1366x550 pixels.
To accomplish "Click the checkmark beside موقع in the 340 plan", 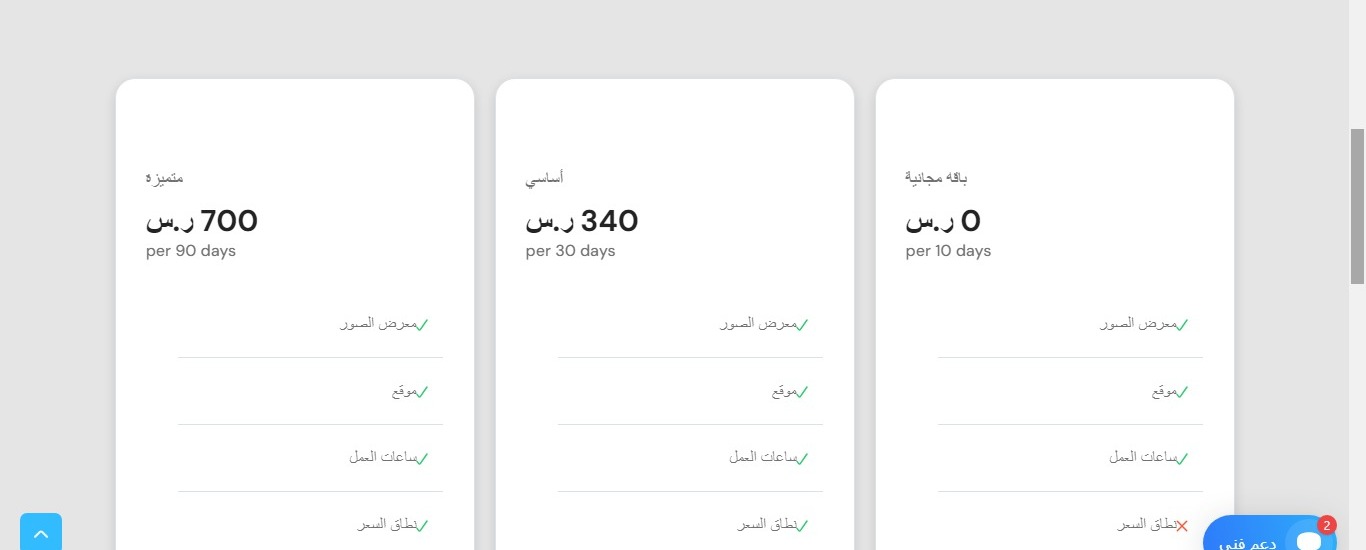I will coord(802,392).
